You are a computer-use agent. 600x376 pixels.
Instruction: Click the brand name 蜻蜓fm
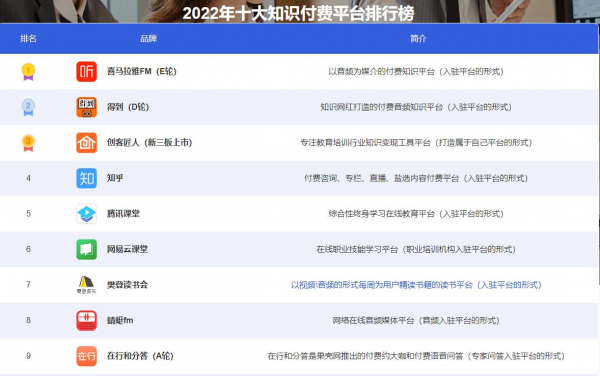pyautogui.click(x=120, y=321)
